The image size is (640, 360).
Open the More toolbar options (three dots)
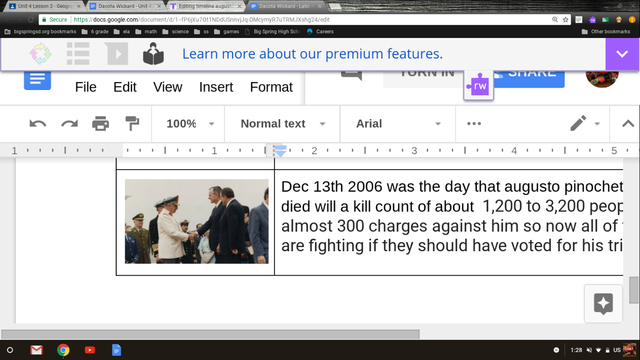474,124
